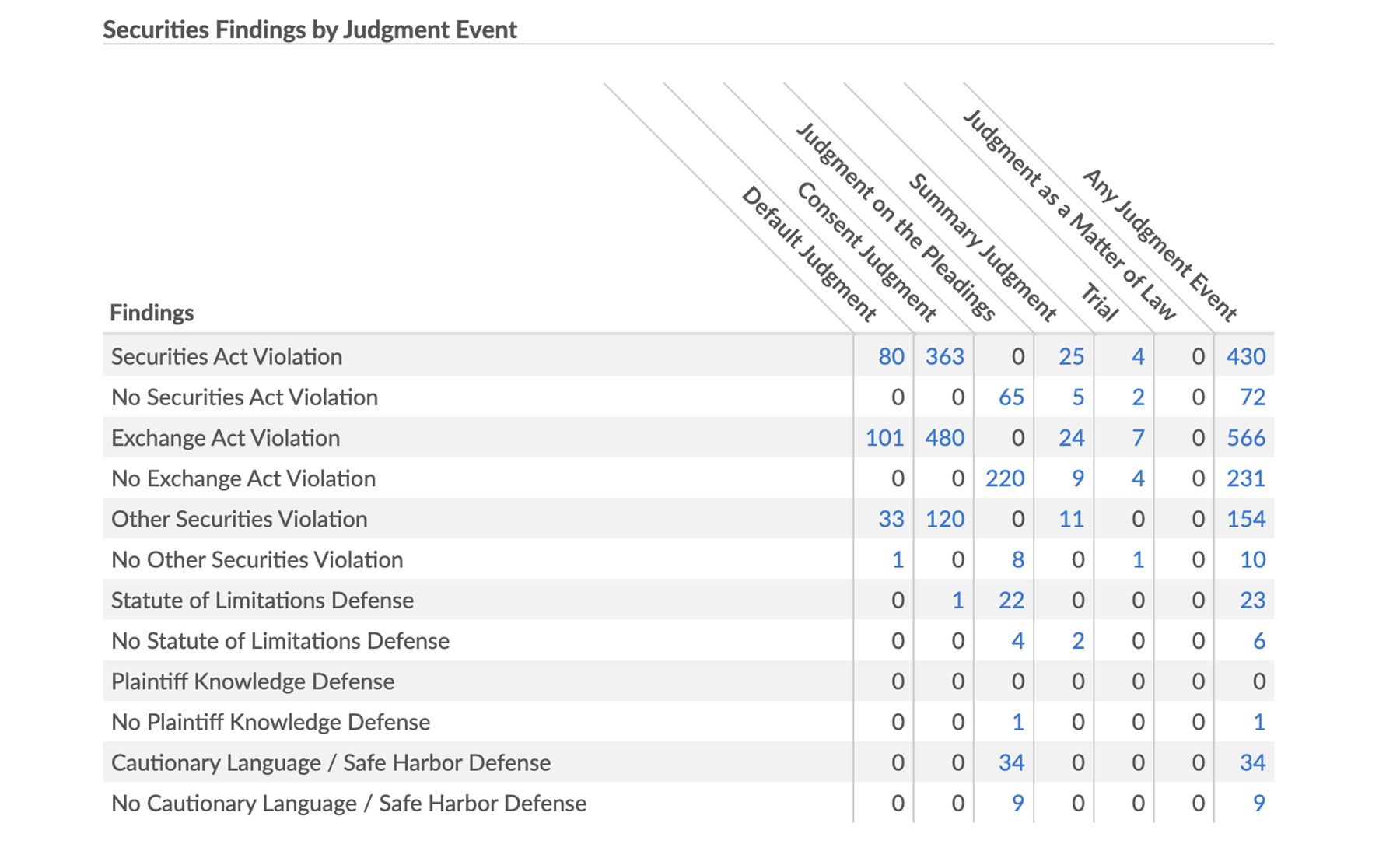Screen dimensions: 1400x851
Task: Click 25 Summary Judgment Securities Act Violation value
Action: [1071, 356]
